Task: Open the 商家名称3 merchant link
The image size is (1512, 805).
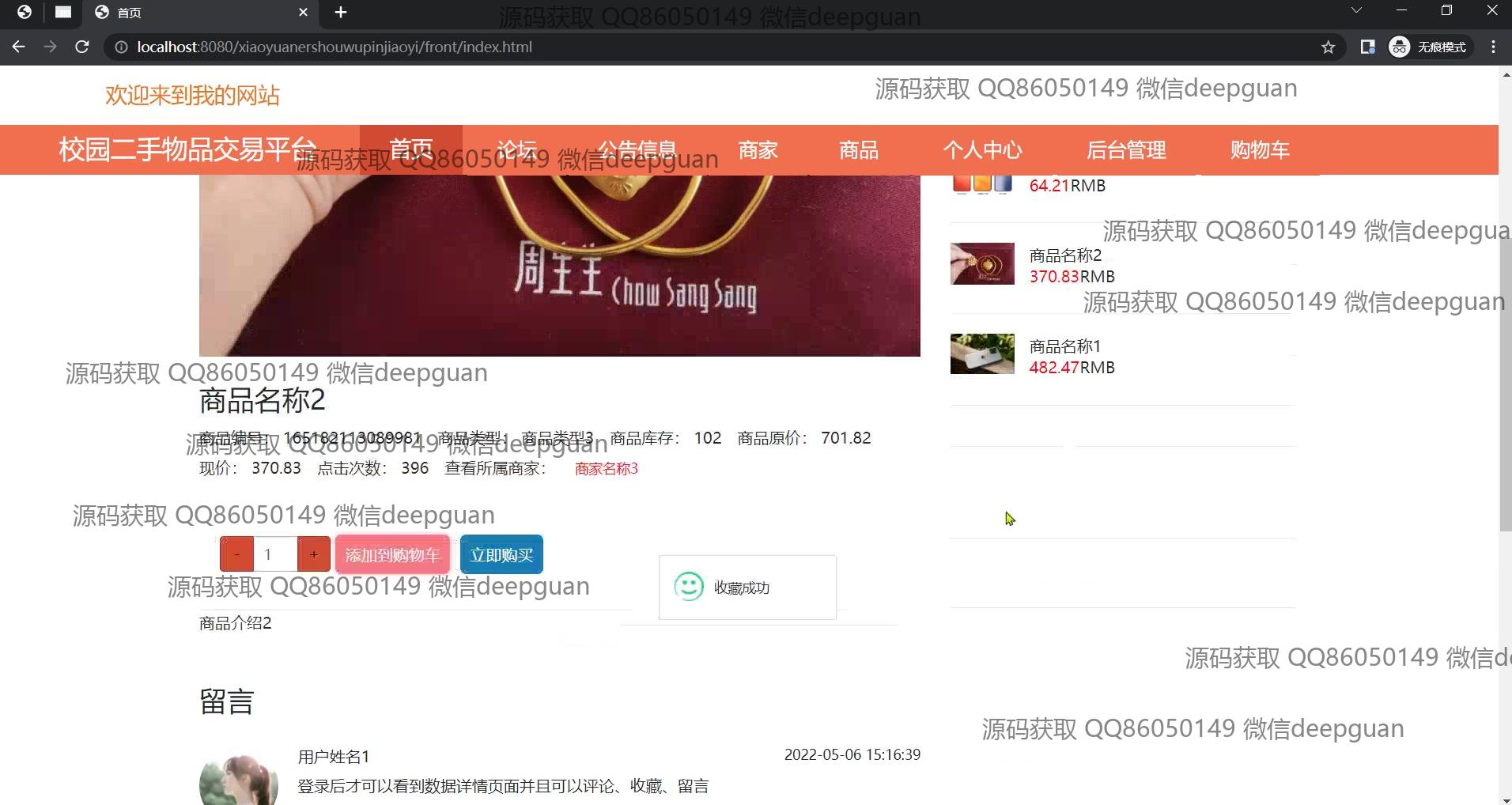Action: pyautogui.click(x=607, y=469)
